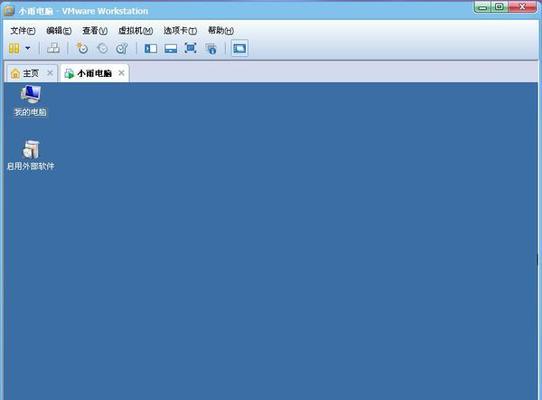The image size is (542, 400).
Task: Click the VMware Workstation title bar icon
Action: click(9, 11)
